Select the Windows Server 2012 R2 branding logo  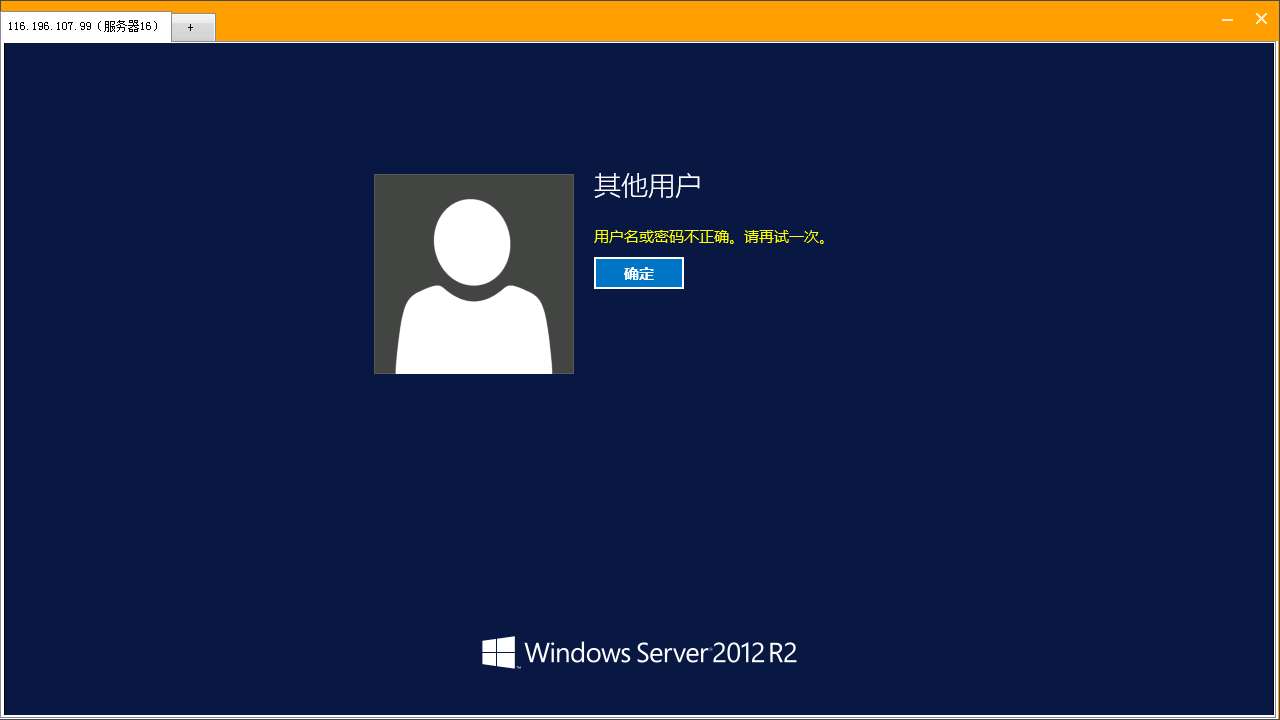(640, 652)
